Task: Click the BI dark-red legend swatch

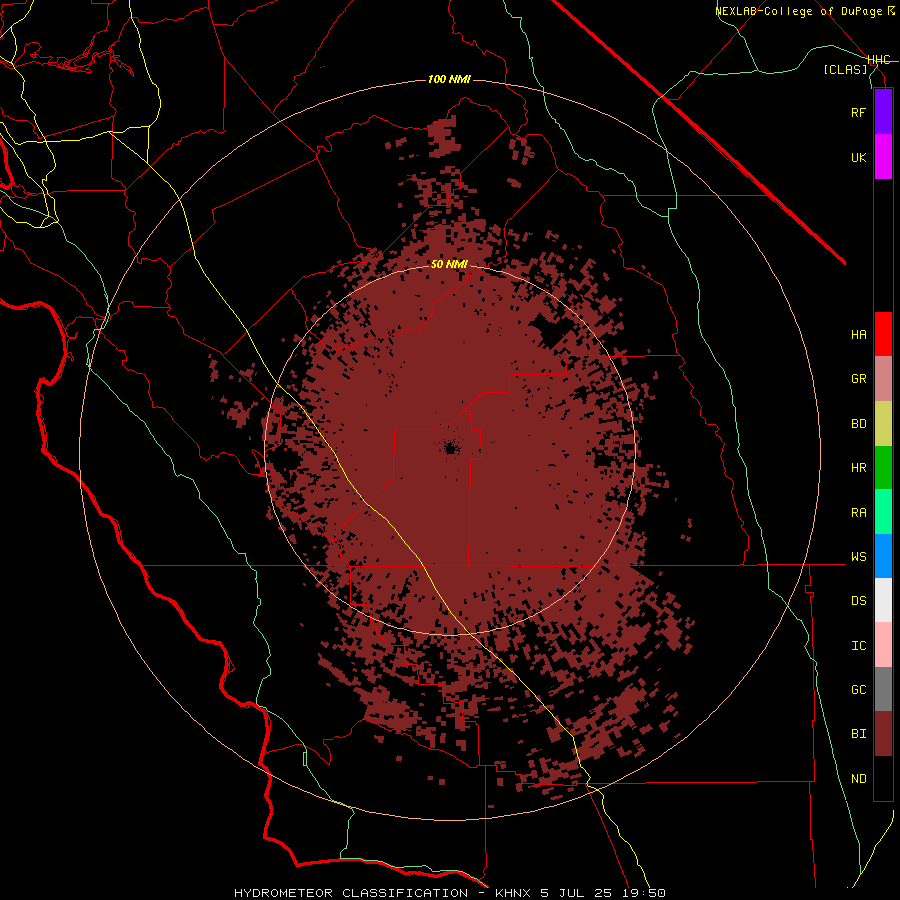Action: click(883, 734)
